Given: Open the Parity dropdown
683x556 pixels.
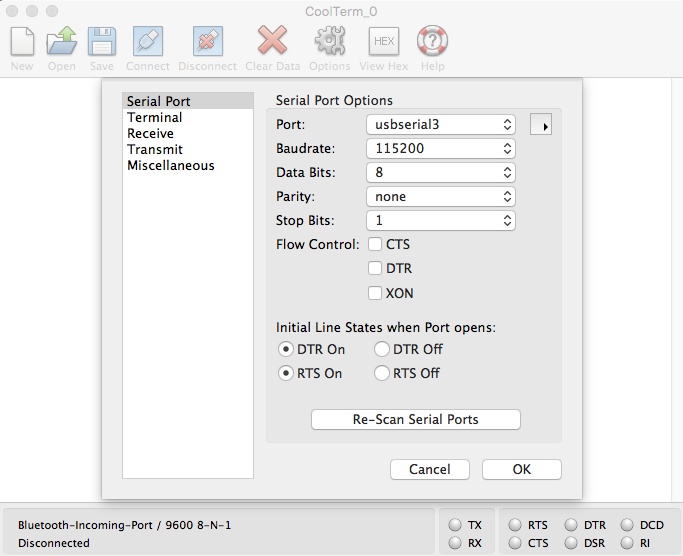Looking at the screenshot, I should [x=440, y=197].
